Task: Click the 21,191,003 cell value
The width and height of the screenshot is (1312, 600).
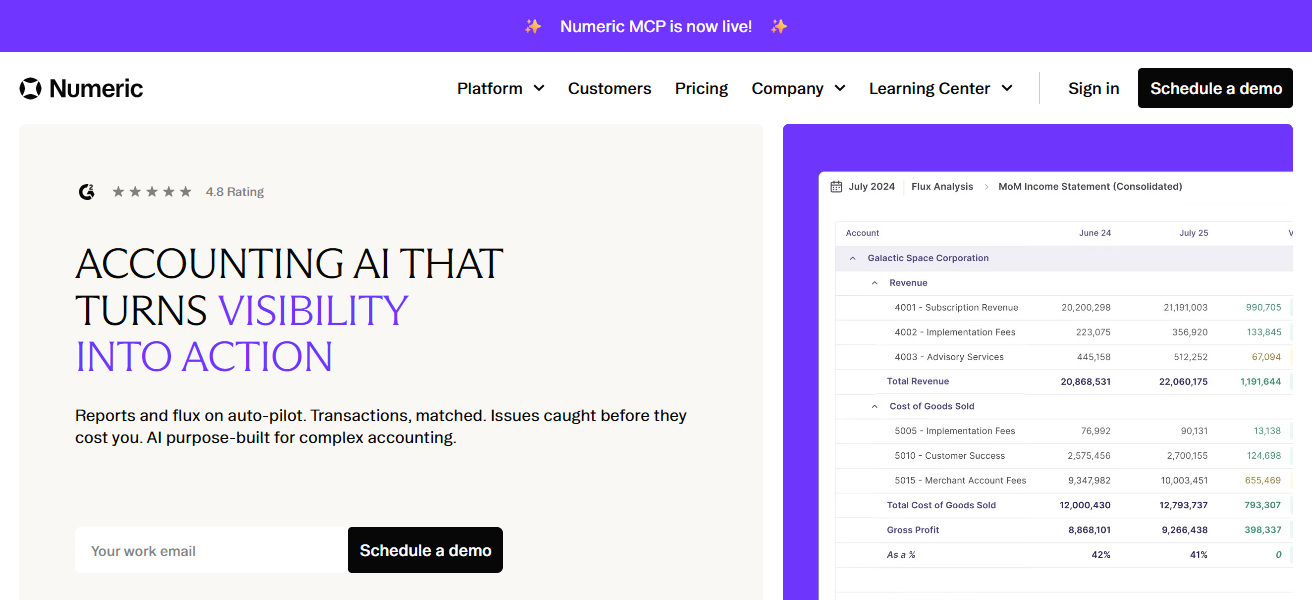Action: point(1185,307)
